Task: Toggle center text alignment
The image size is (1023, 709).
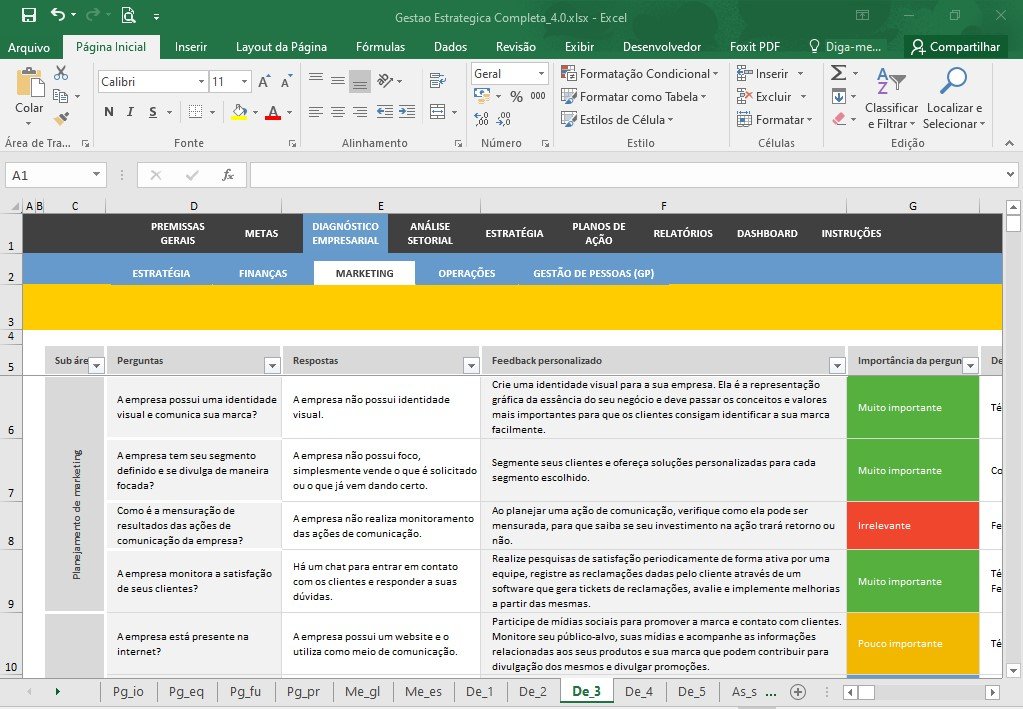Action: coord(338,112)
